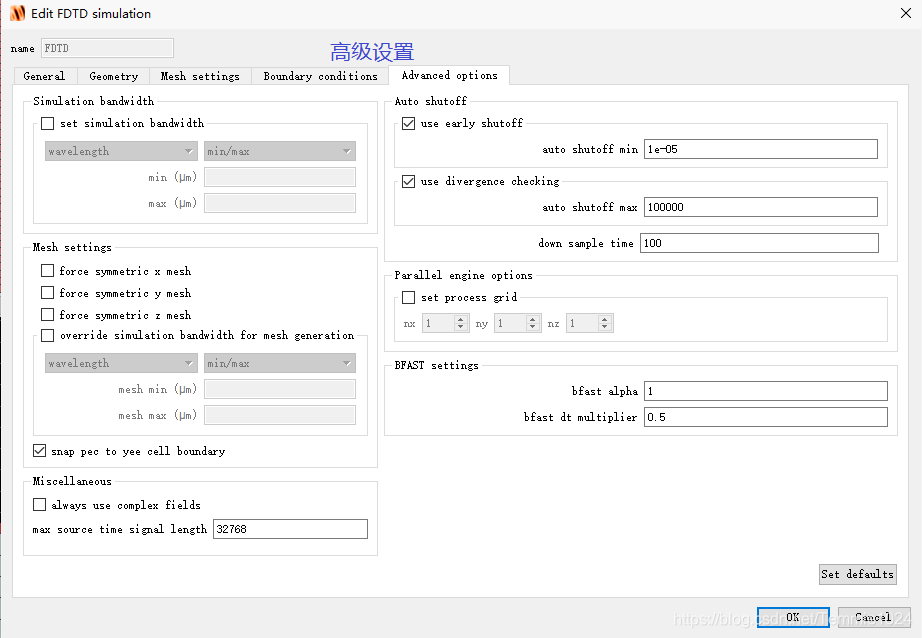
Task: Toggle force symmetric y mesh
Action: (48, 292)
